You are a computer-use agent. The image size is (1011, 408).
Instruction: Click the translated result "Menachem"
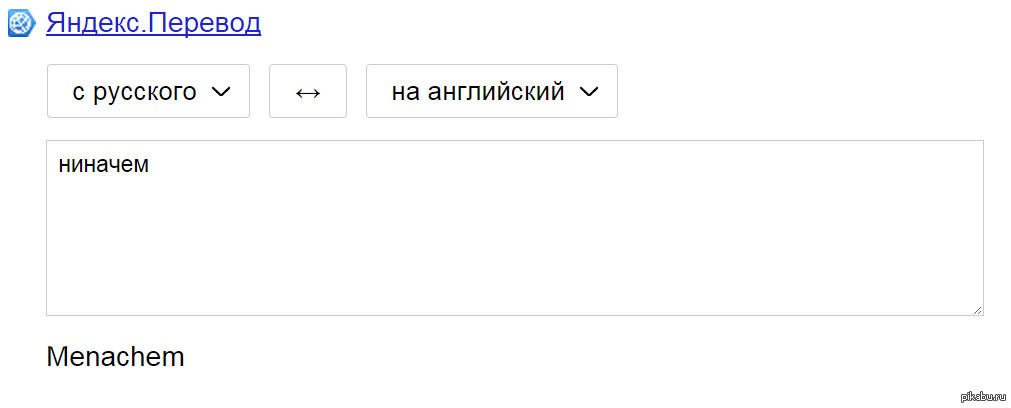[115, 357]
